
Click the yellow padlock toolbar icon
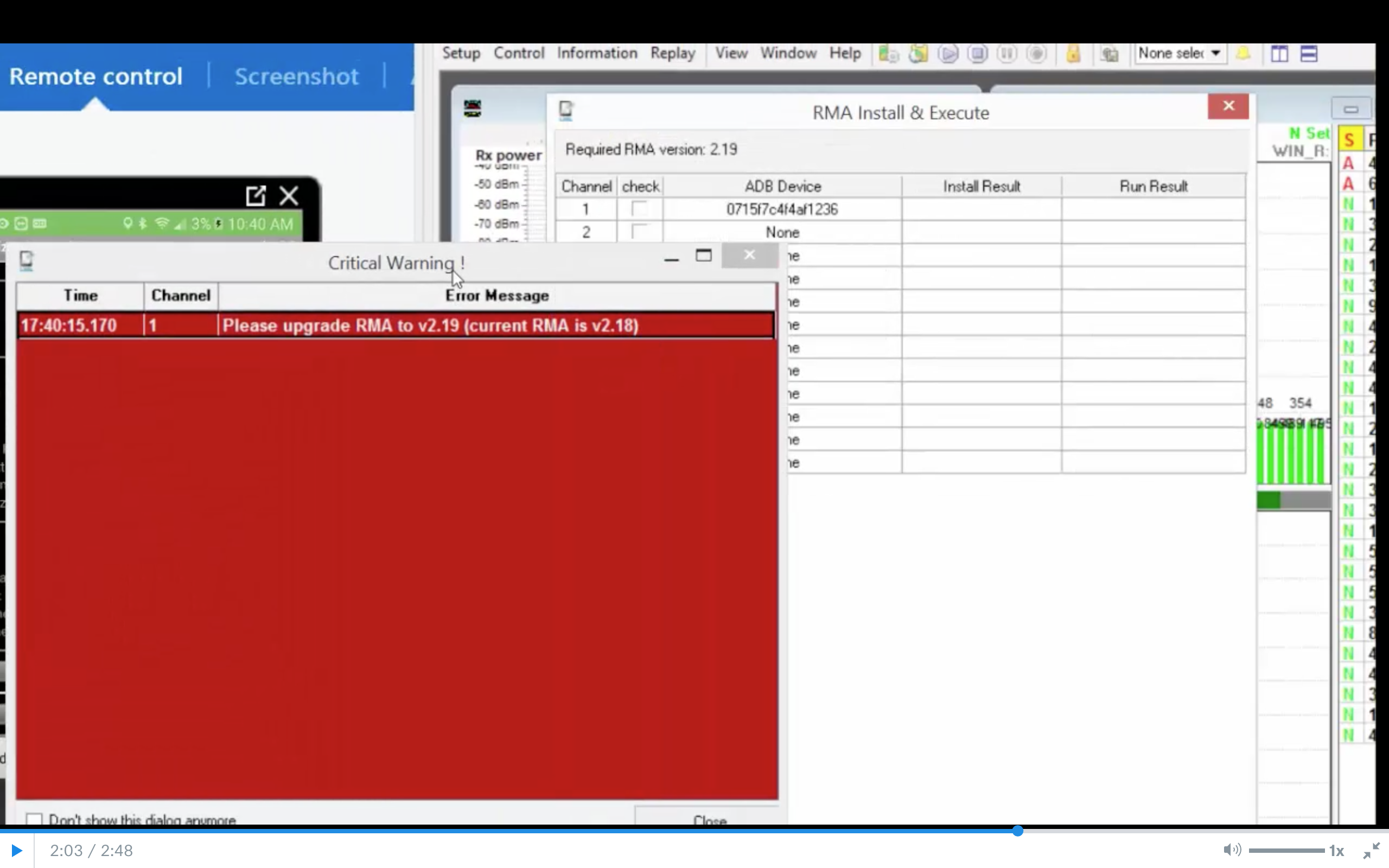[x=1073, y=54]
